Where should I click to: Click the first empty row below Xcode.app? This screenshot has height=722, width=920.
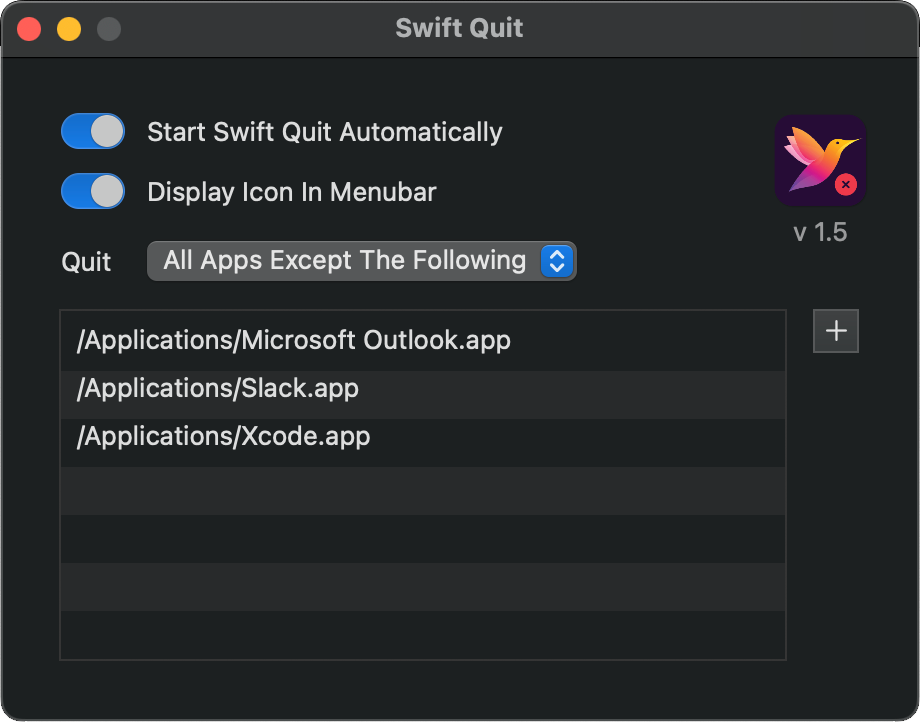pyautogui.click(x=422, y=491)
